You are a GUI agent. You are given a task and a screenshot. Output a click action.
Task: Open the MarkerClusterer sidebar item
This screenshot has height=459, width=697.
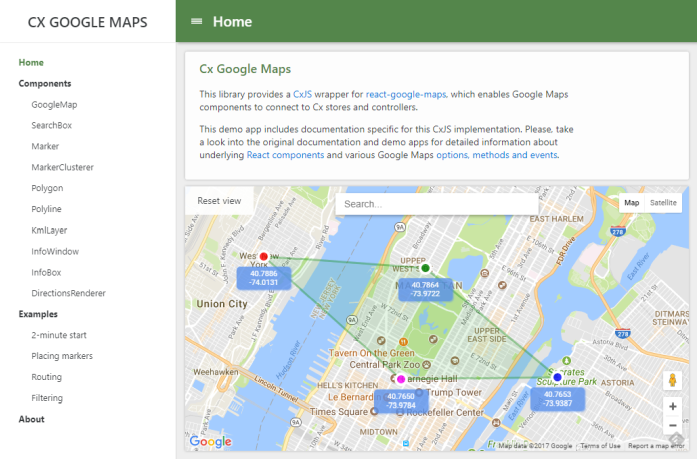(x=63, y=168)
